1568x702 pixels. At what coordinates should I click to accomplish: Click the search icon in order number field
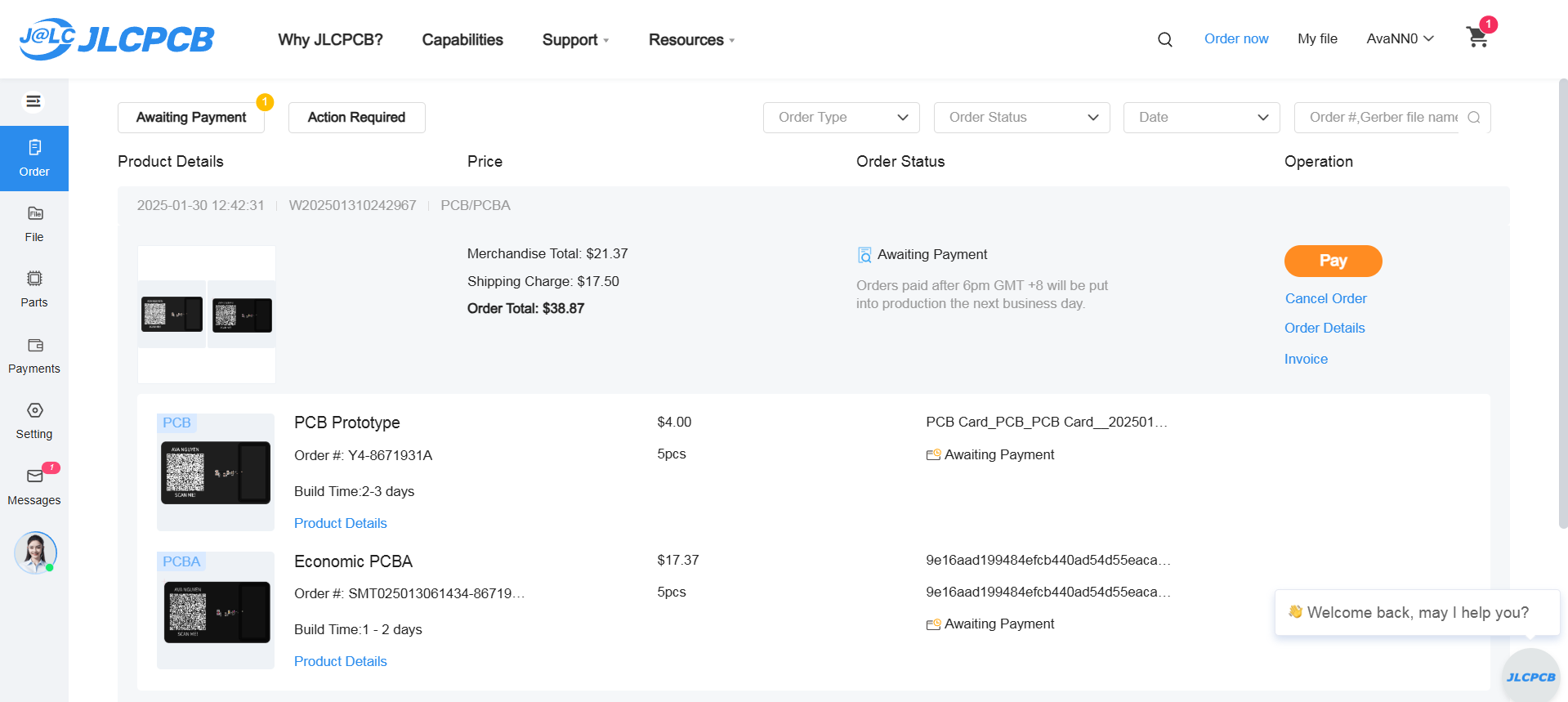click(1474, 118)
